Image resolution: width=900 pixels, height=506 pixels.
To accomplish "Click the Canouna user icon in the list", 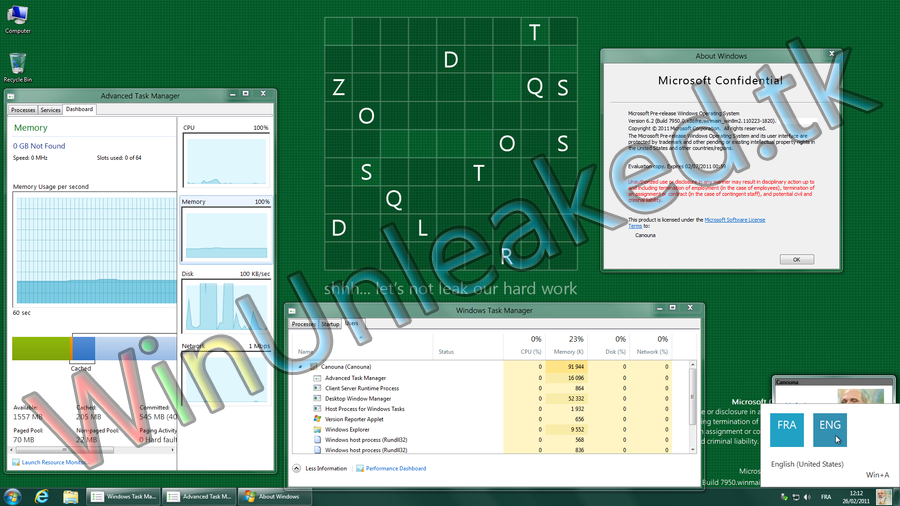I will click(313, 367).
